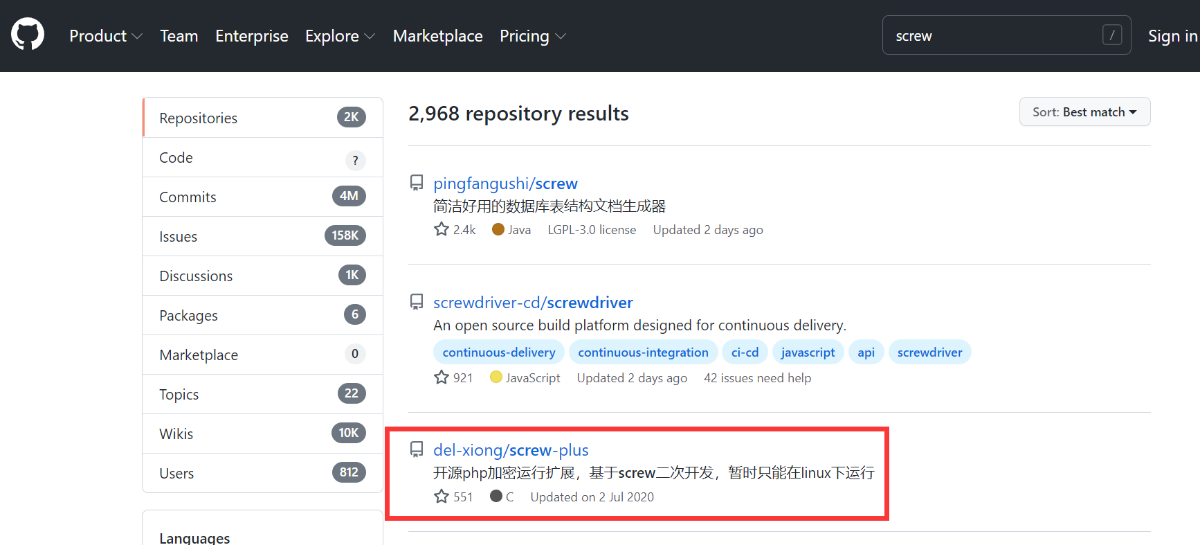Screen dimensions: 1200x545
Task: Click the 4M Commits count badge
Action: coord(349,196)
